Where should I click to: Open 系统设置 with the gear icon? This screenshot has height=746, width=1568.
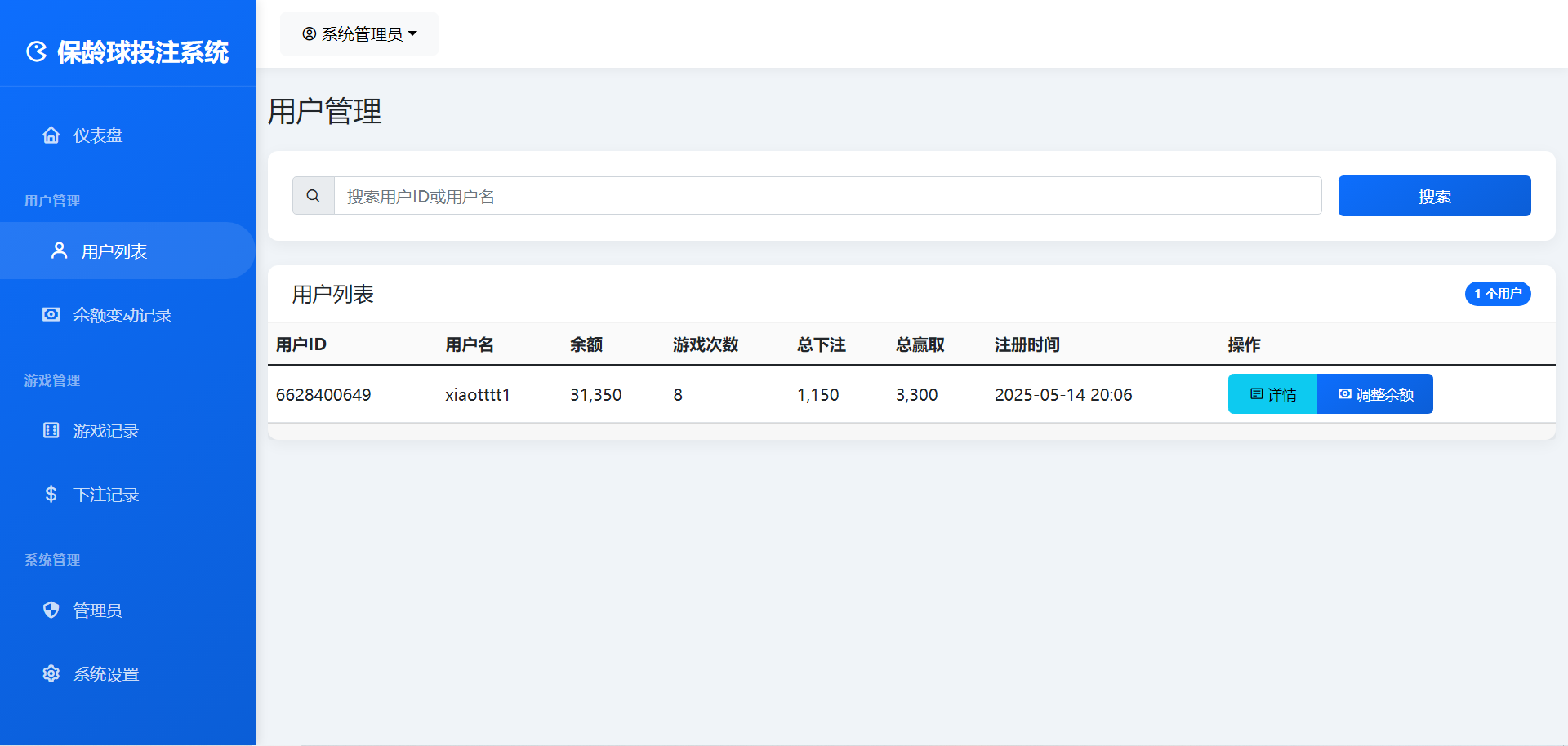coord(51,673)
